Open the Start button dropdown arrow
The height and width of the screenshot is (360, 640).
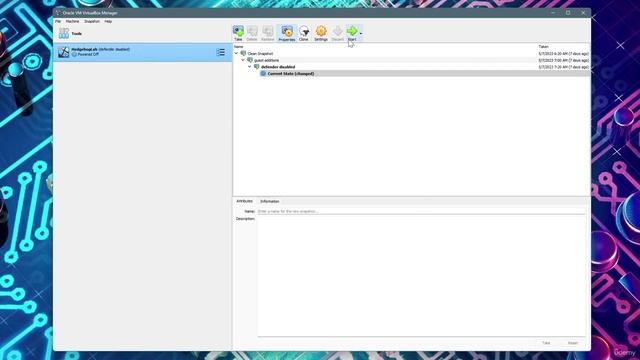pos(361,33)
